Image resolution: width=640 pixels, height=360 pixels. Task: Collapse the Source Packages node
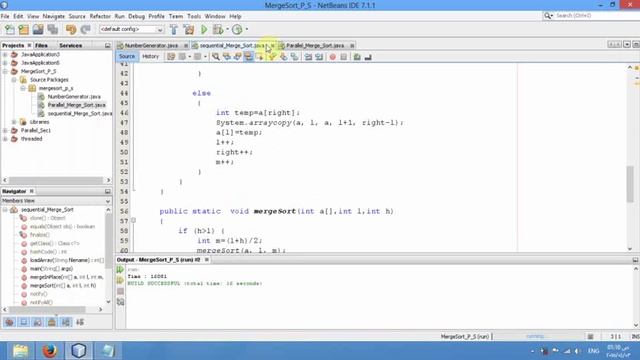pos(14,80)
